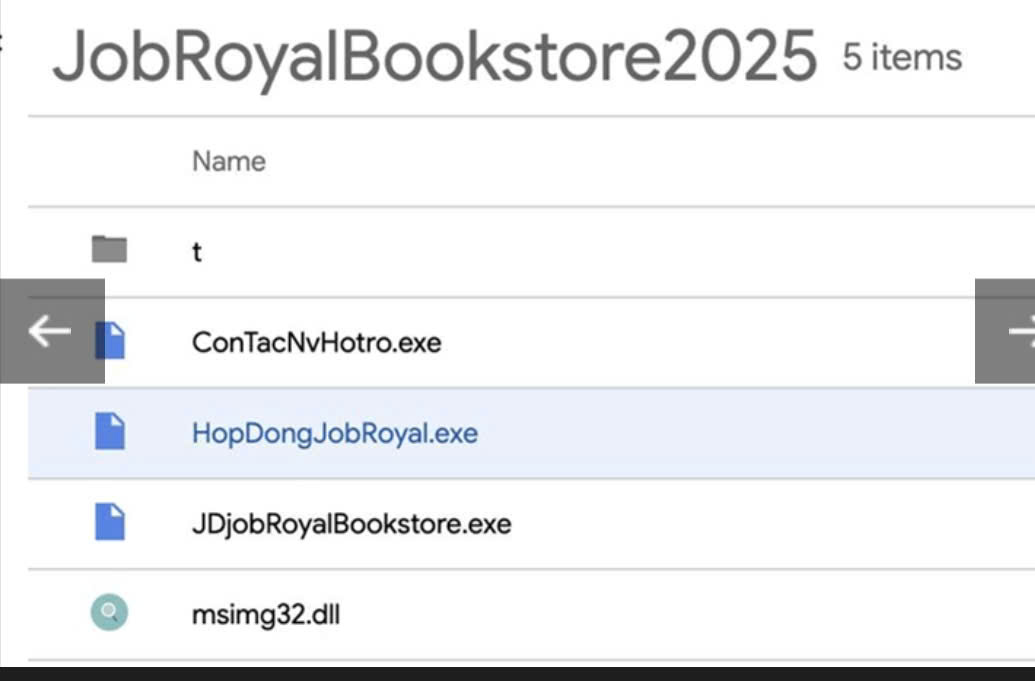Click the gray folder icon for t
The image size is (1035, 681).
pos(109,249)
